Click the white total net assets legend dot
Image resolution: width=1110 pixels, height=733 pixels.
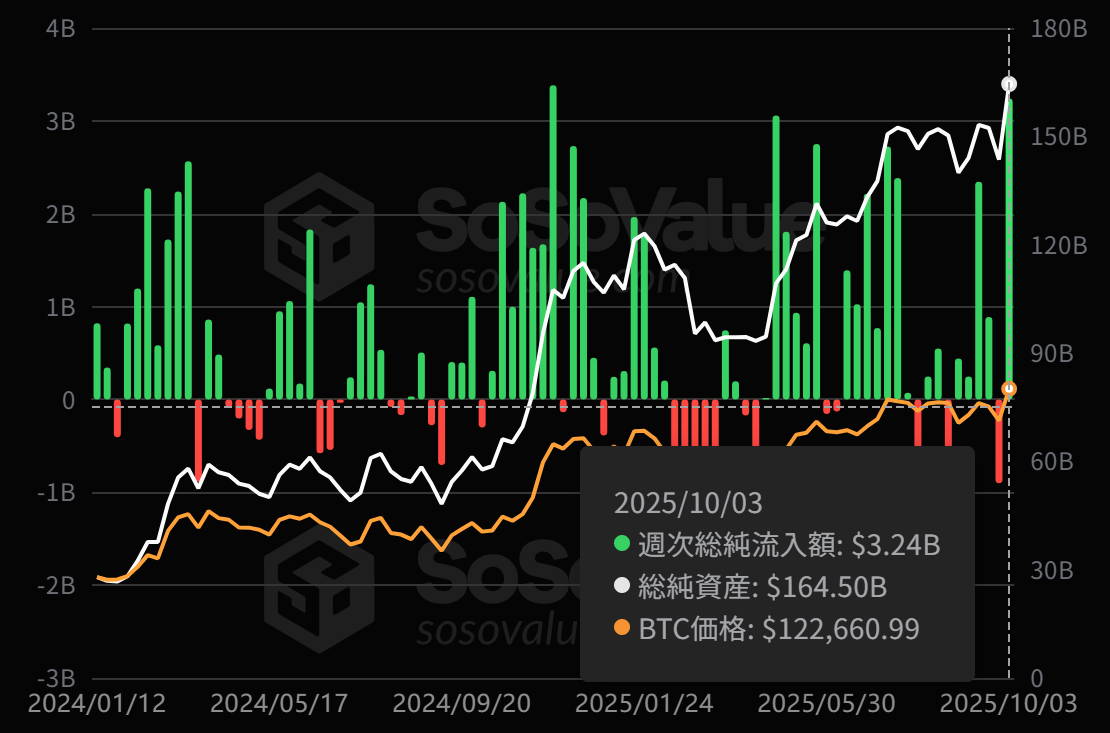click(x=622, y=587)
